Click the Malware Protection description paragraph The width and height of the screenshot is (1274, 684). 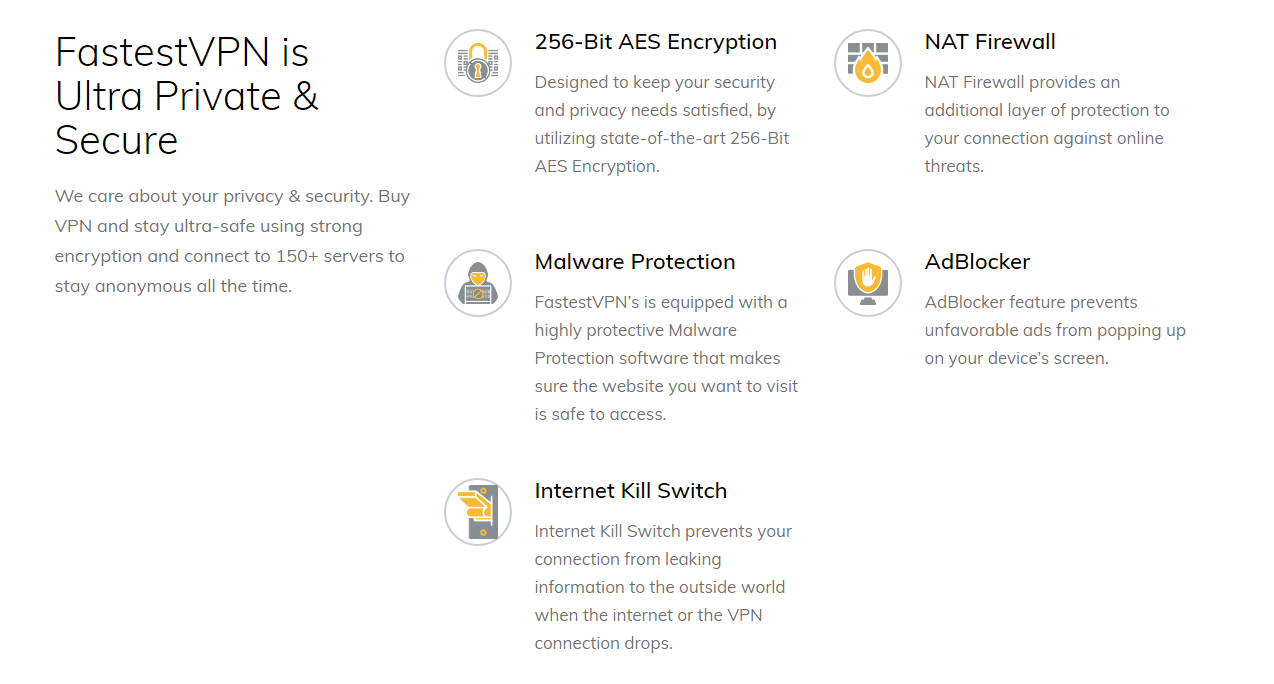666,358
